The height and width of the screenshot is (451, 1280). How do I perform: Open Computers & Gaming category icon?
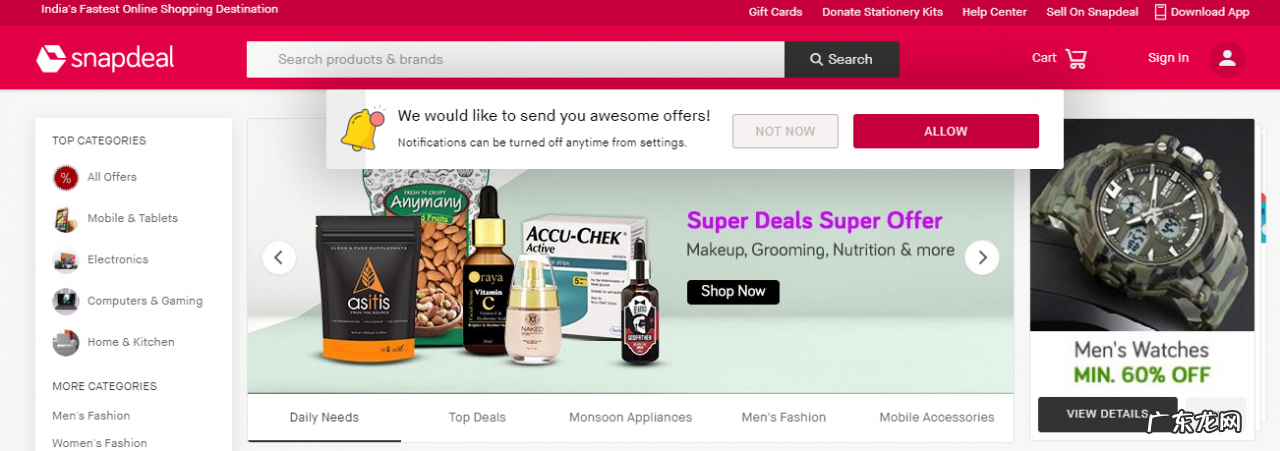[66, 301]
